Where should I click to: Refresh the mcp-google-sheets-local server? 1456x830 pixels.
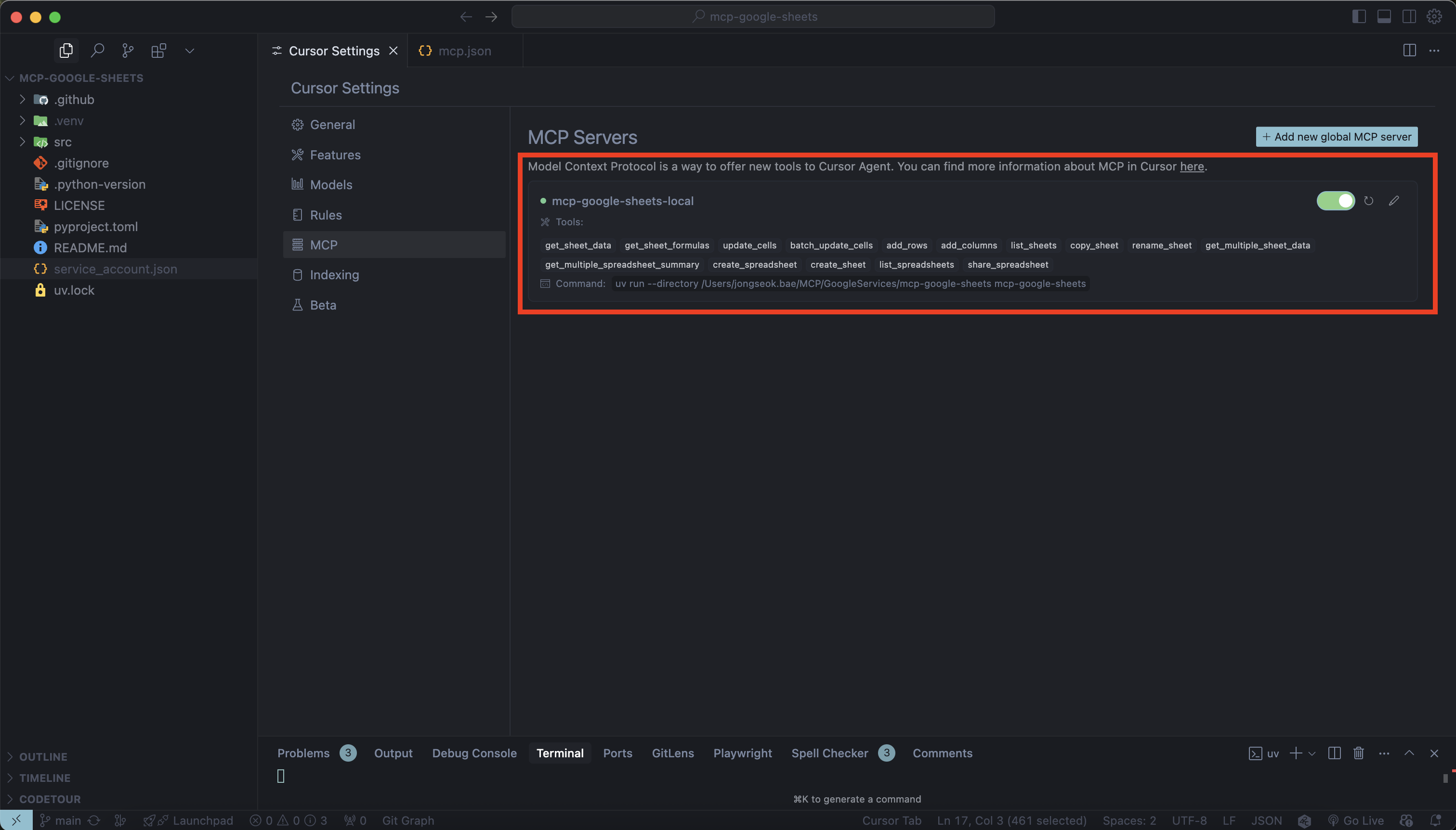1369,201
